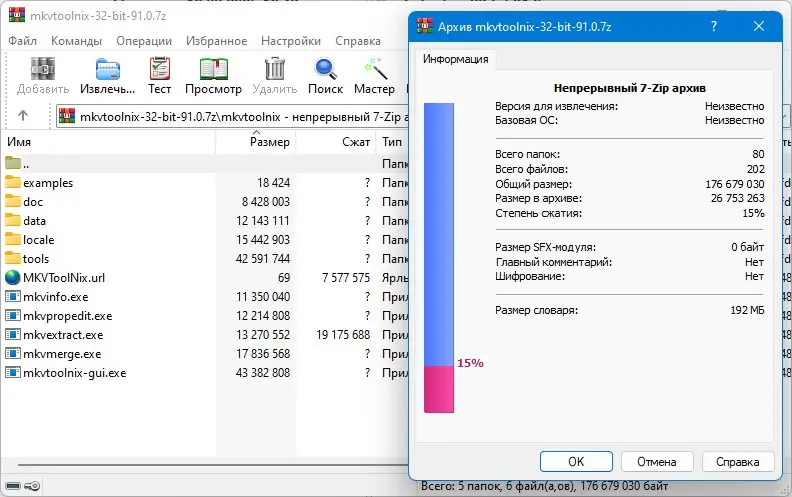The width and height of the screenshot is (792, 497).
Task: Click the archive path address field
Action: (x=232, y=117)
